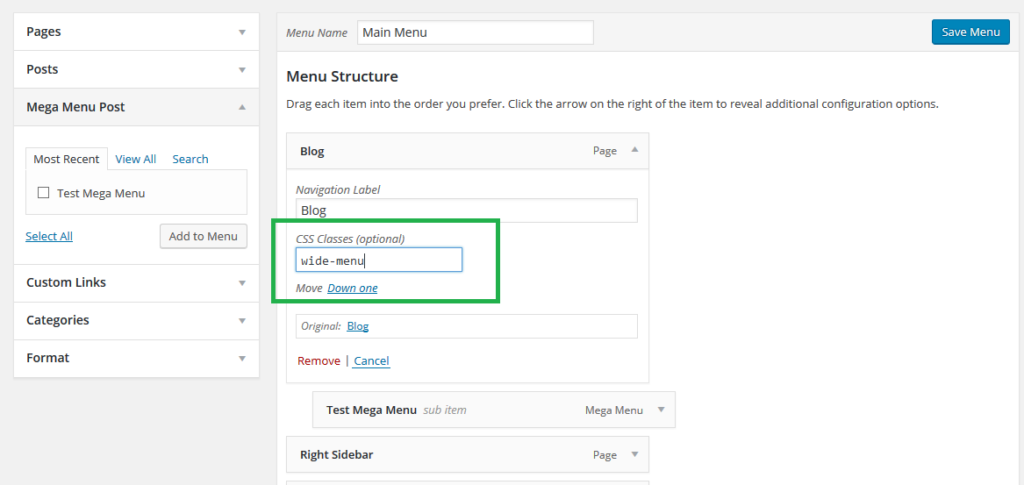
Task: Collapse the Mega Menu Post panel
Action: (241, 107)
